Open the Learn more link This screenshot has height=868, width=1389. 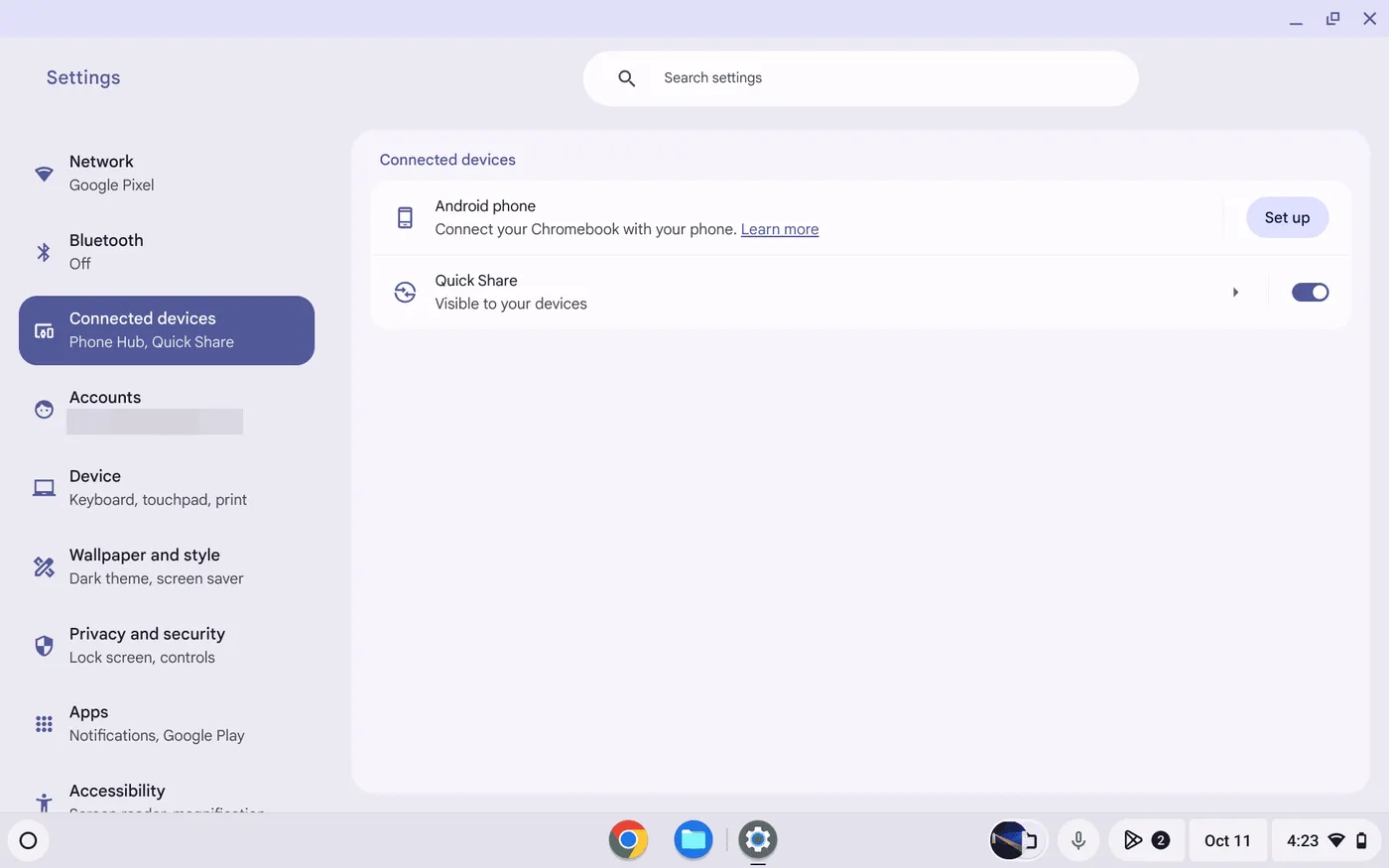[780, 229]
